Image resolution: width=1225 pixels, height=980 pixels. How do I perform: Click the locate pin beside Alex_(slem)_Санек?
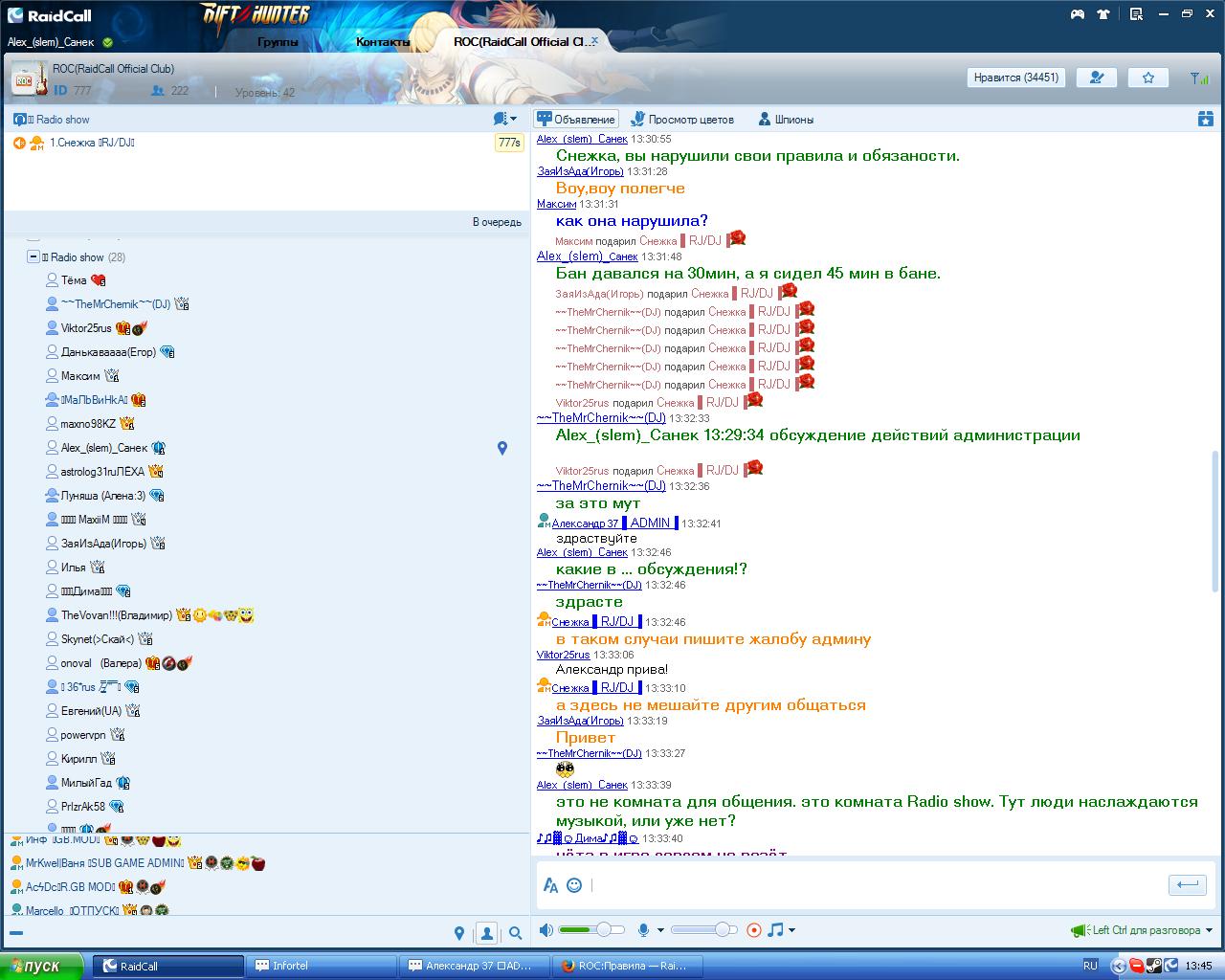[502, 448]
